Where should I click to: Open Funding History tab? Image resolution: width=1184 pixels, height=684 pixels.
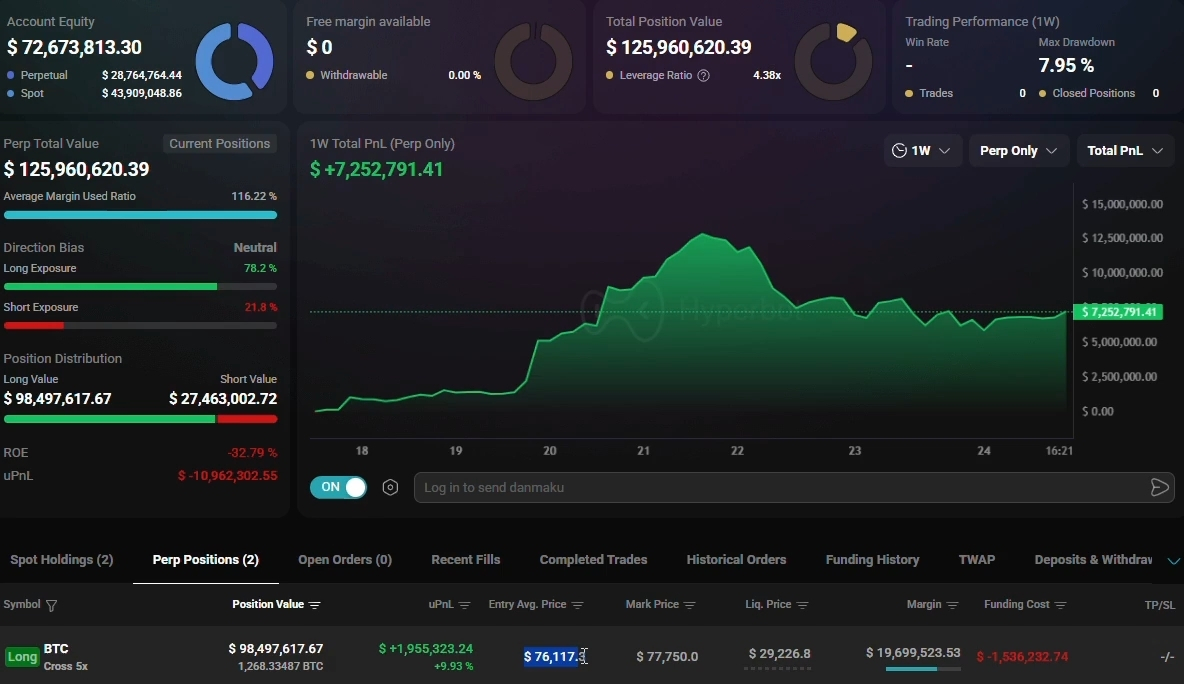point(872,559)
